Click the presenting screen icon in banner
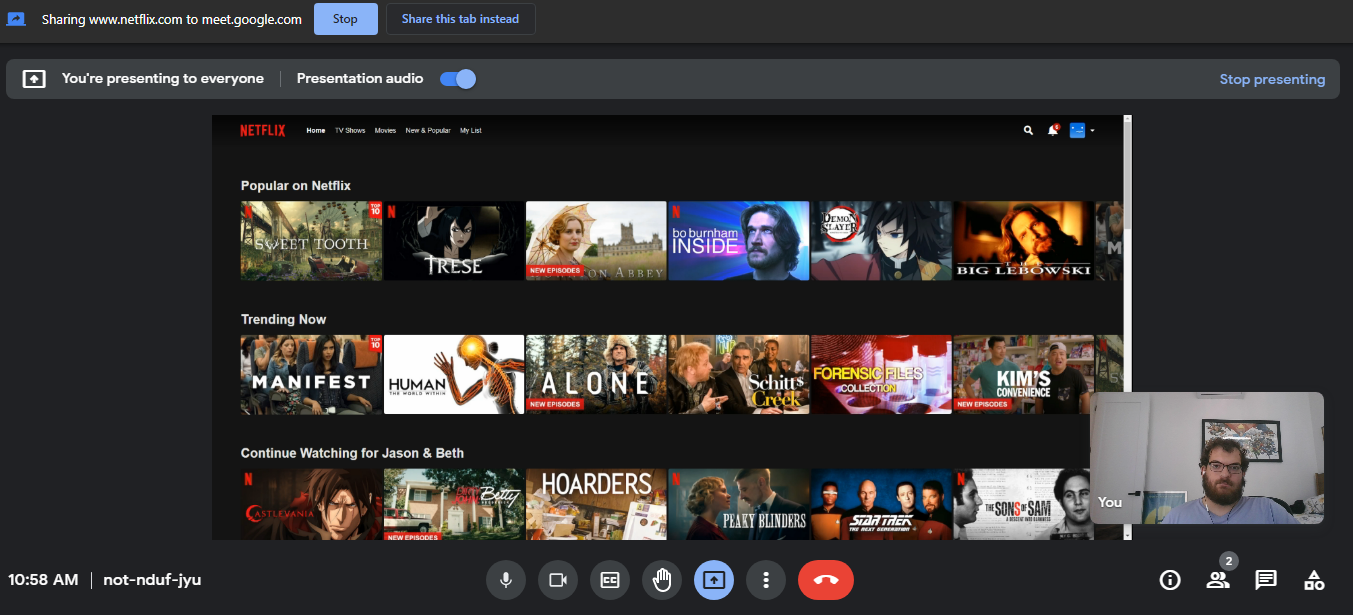This screenshot has width=1353, height=615. (34, 79)
